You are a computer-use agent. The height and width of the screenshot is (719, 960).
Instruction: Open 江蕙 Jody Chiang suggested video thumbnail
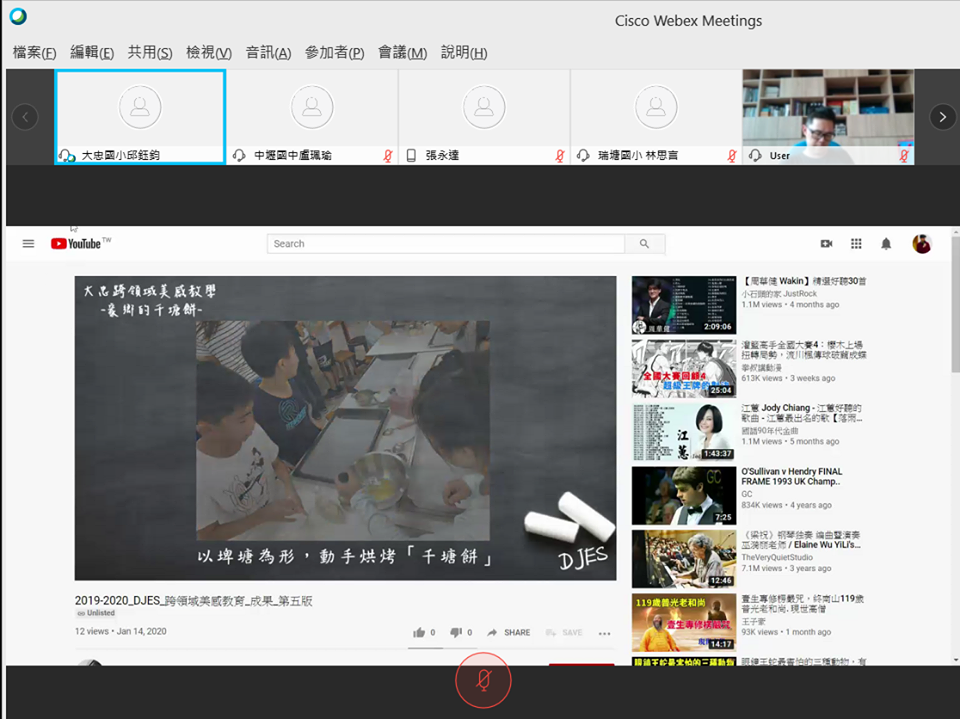684,432
